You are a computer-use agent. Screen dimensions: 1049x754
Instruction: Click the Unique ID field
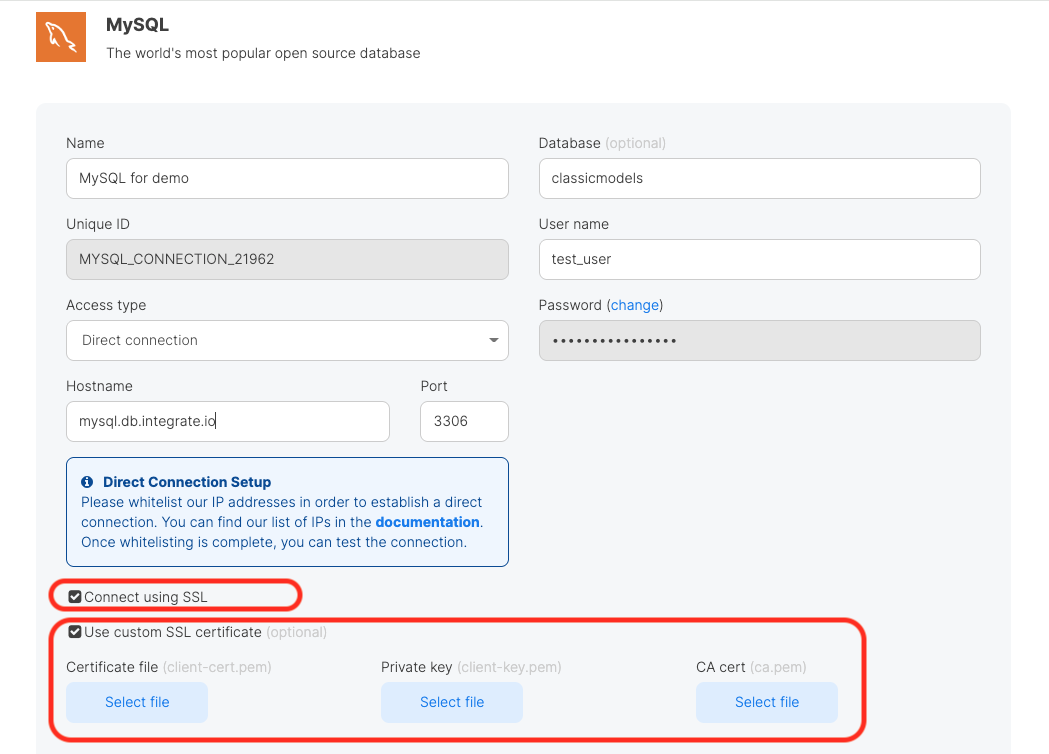coord(287,259)
